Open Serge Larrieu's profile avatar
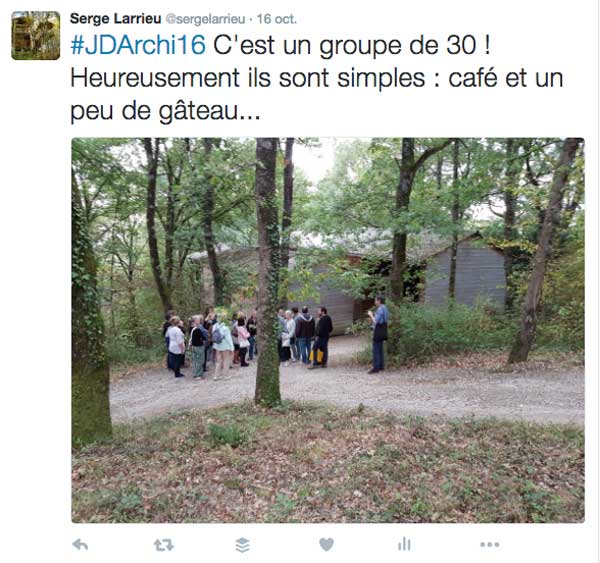The image size is (600, 563). click(36, 36)
